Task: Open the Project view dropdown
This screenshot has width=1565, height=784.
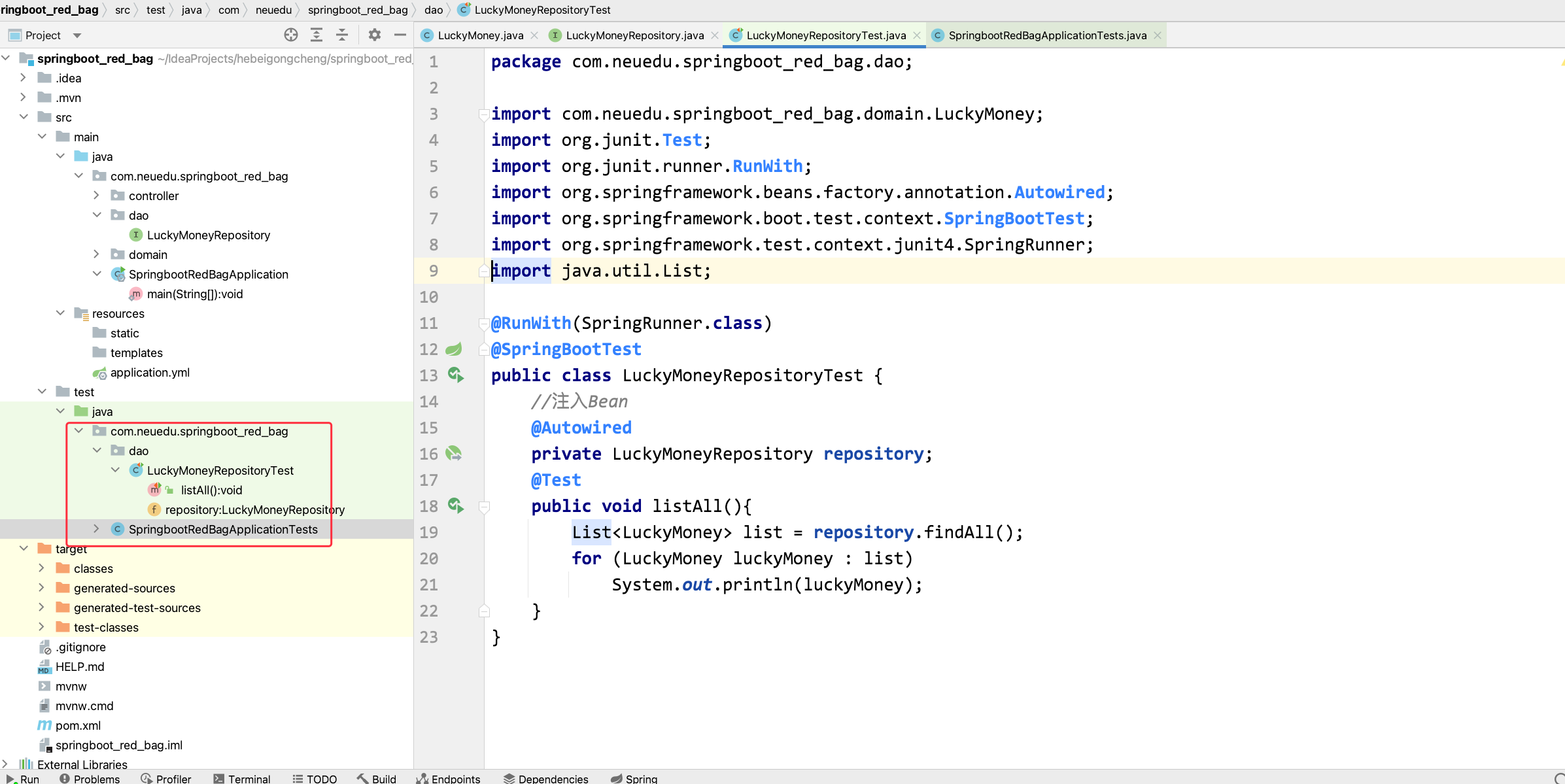Action: (77, 35)
